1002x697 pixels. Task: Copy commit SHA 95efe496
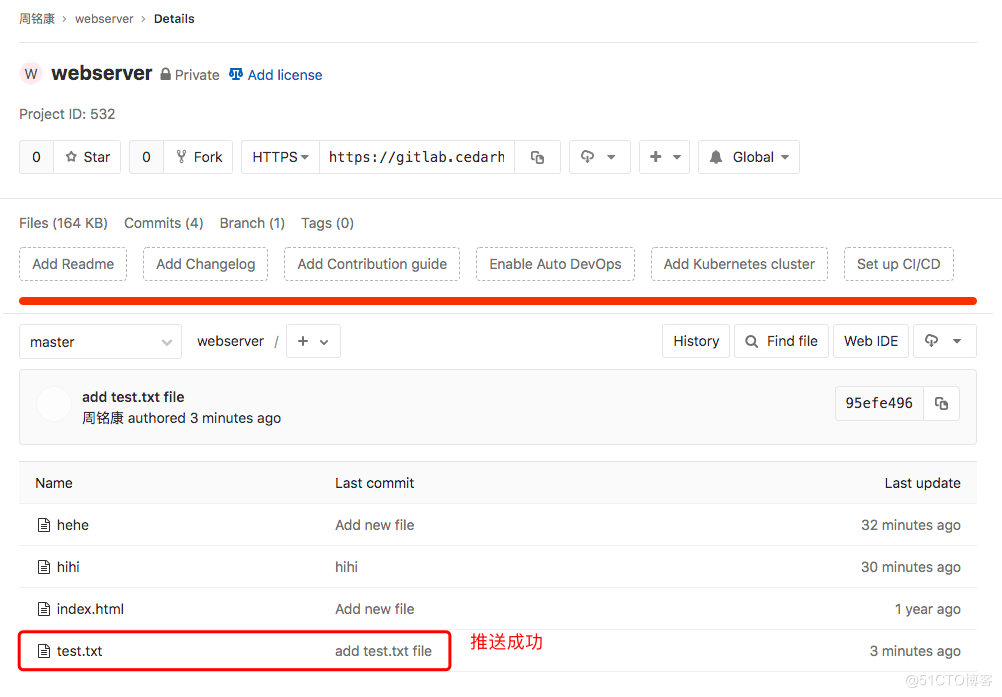(x=941, y=403)
